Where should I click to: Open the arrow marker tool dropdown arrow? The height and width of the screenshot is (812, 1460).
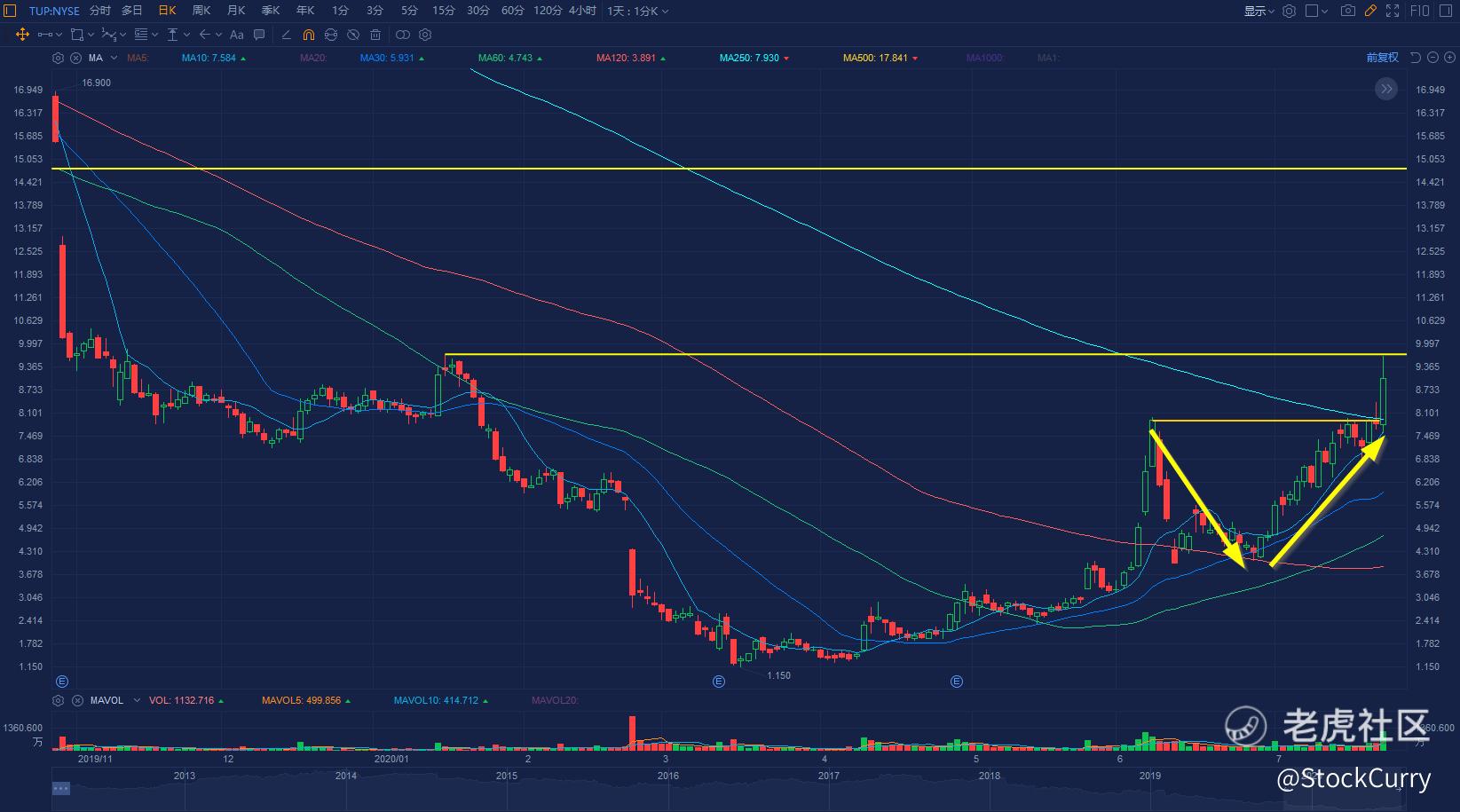click(x=218, y=35)
